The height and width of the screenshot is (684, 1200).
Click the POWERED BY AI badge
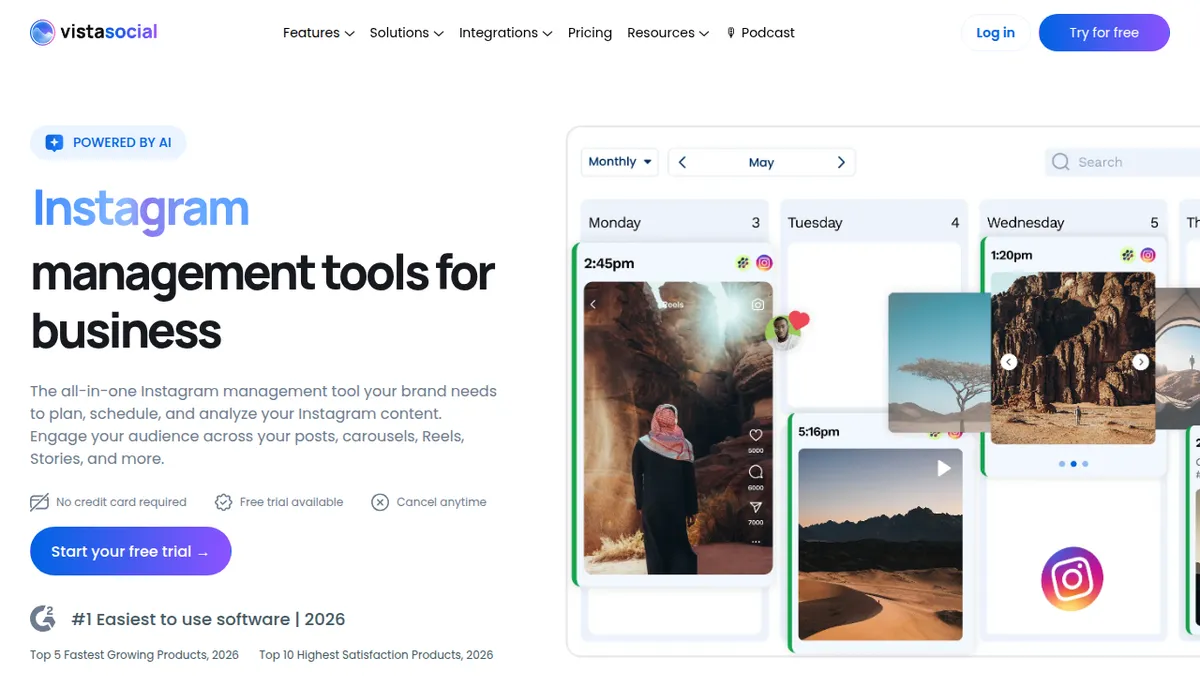[x=108, y=143]
